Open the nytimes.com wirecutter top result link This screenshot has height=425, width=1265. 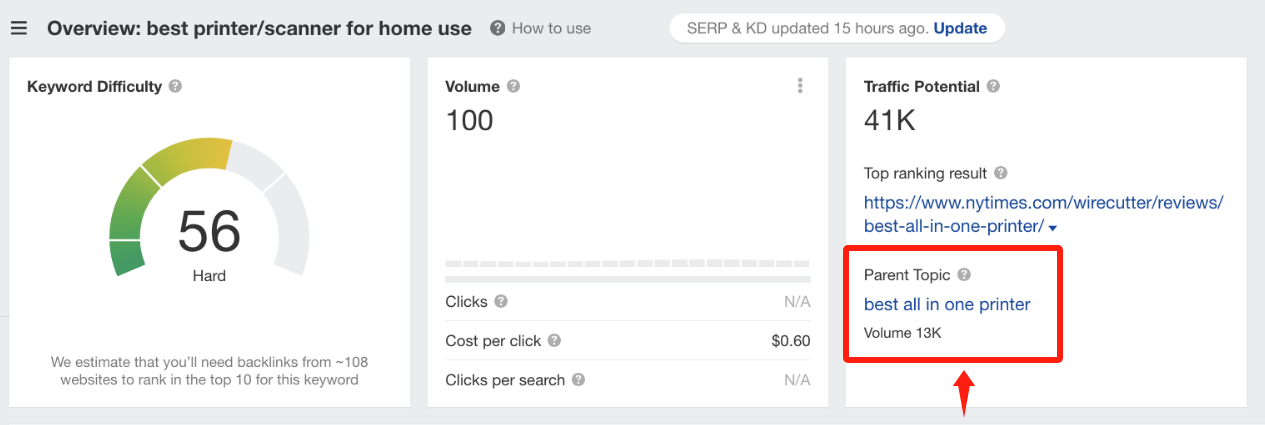tap(1043, 202)
